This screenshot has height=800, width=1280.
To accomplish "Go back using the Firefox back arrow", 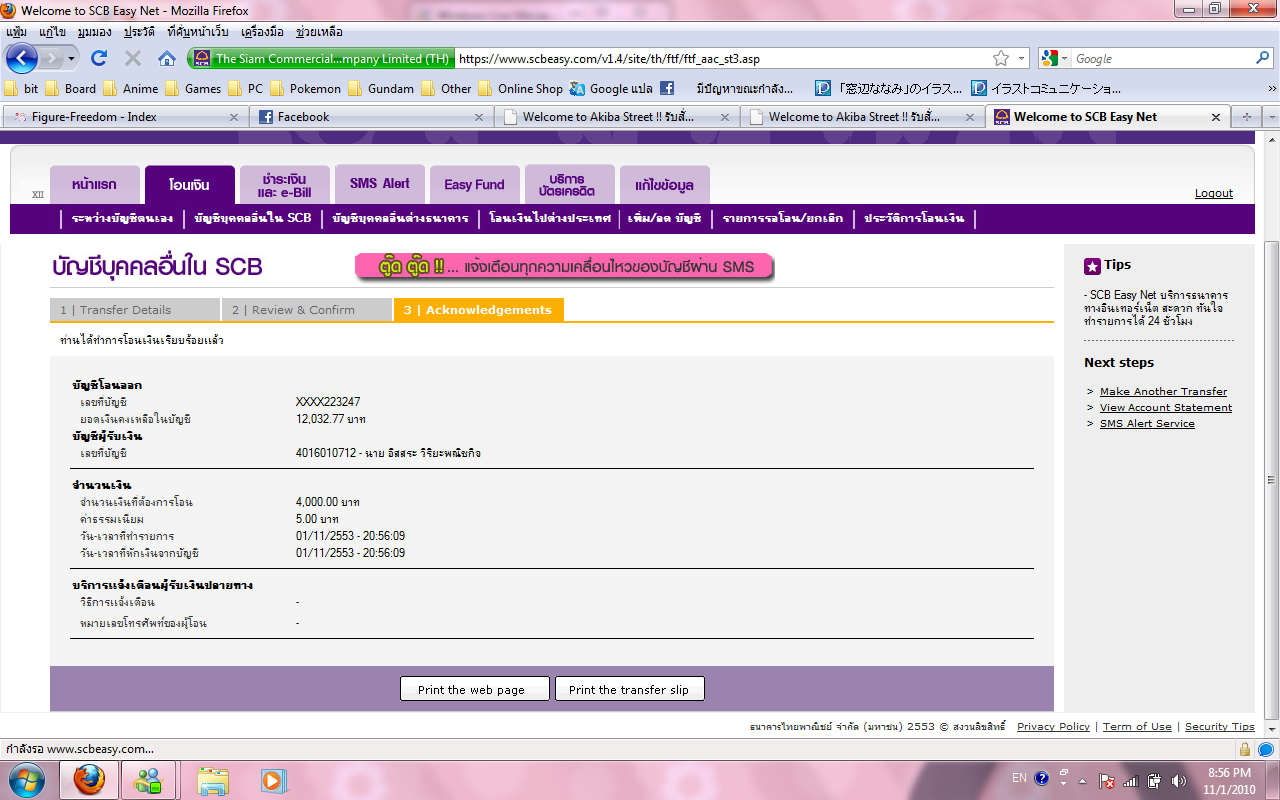I will 22,59.
